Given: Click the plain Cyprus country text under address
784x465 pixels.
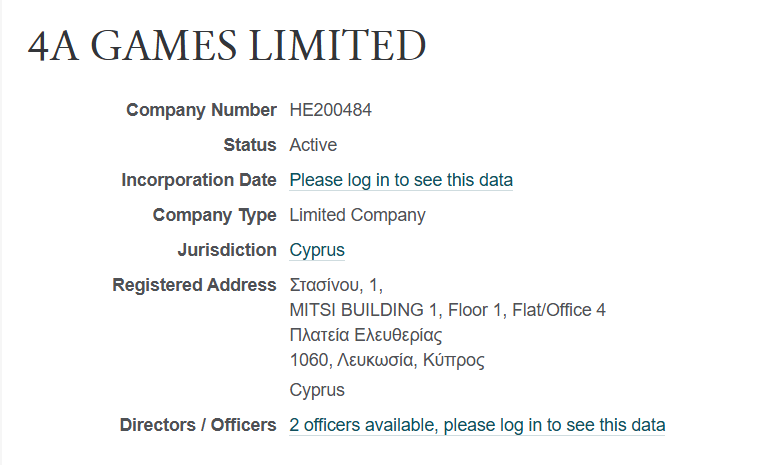Looking at the screenshot, I should click(317, 390).
